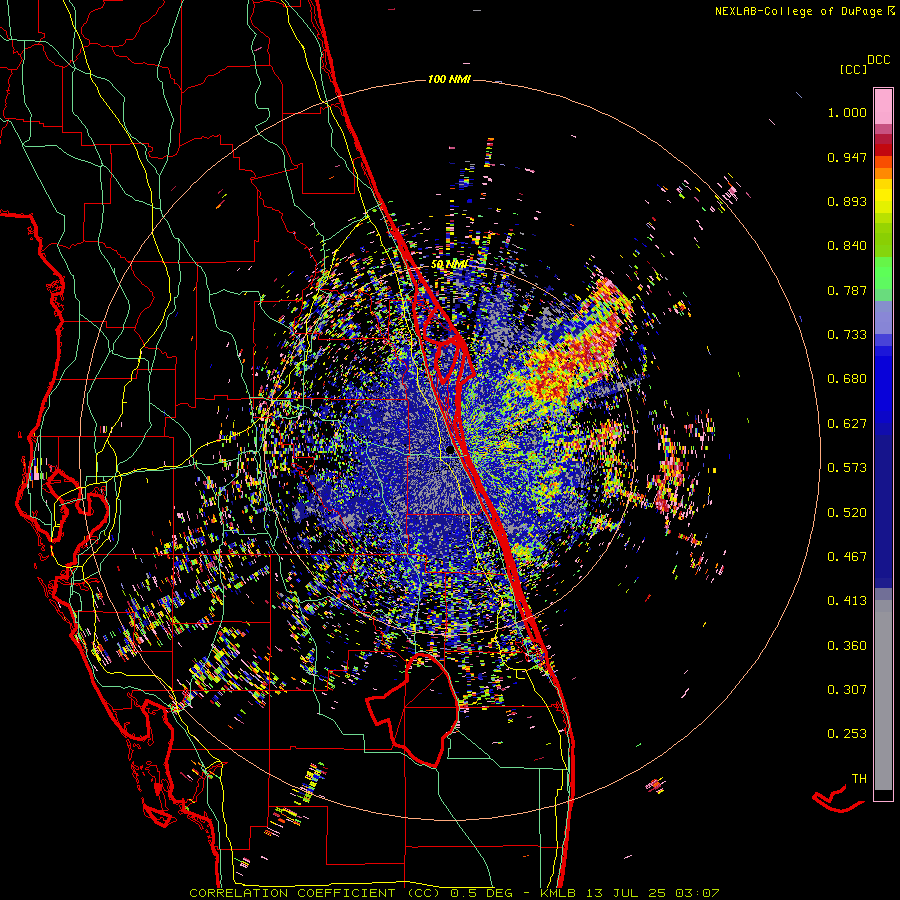
Task: Click the 0.360 scale label
Action: pos(847,646)
